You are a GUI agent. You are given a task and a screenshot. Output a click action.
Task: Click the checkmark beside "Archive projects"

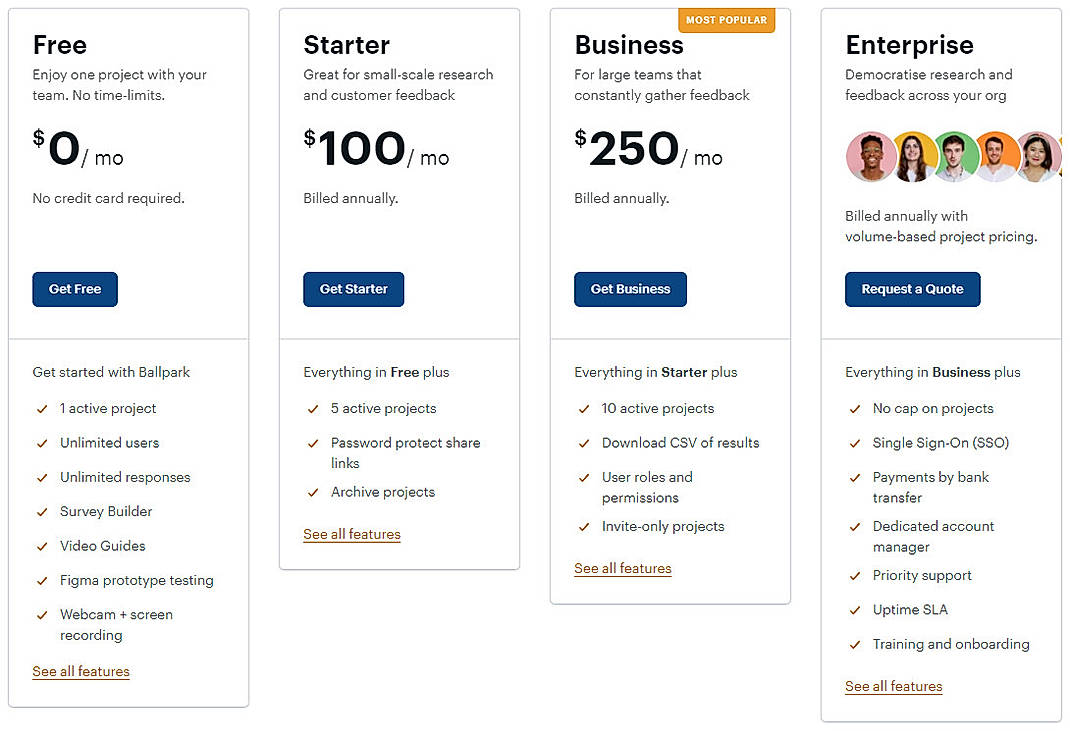[x=313, y=492]
